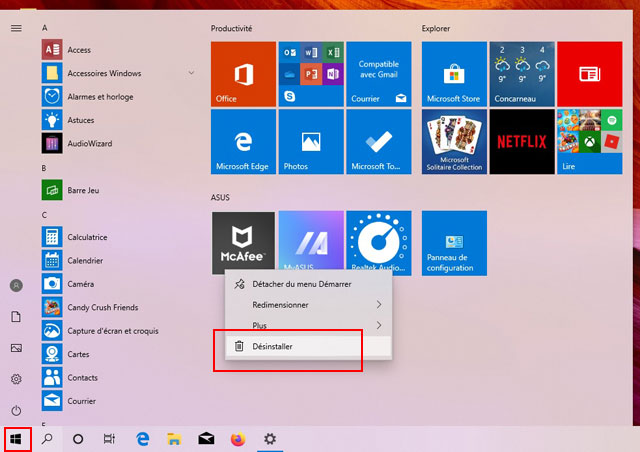This screenshot has width=640, height=452.
Task: Open Barre Jeu app
Action: tap(83, 190)
